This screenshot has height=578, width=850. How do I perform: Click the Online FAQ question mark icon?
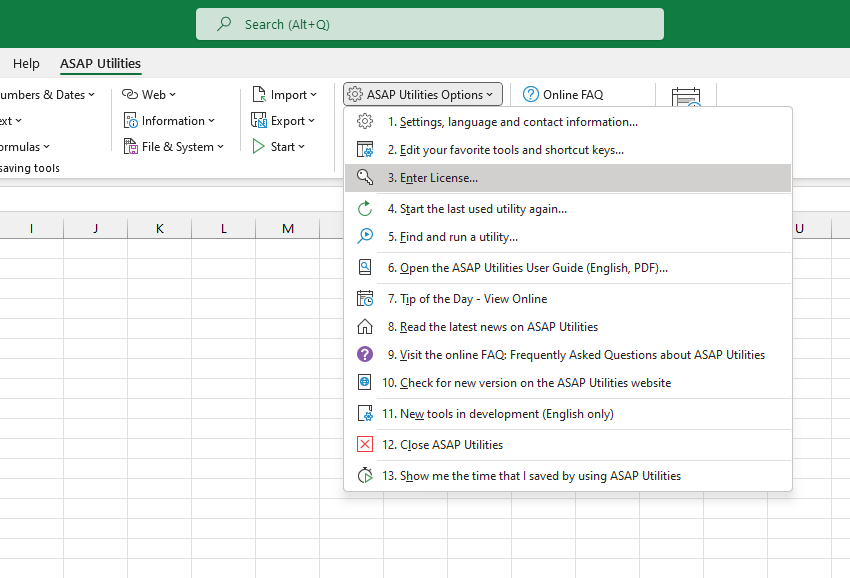point(531,94)
